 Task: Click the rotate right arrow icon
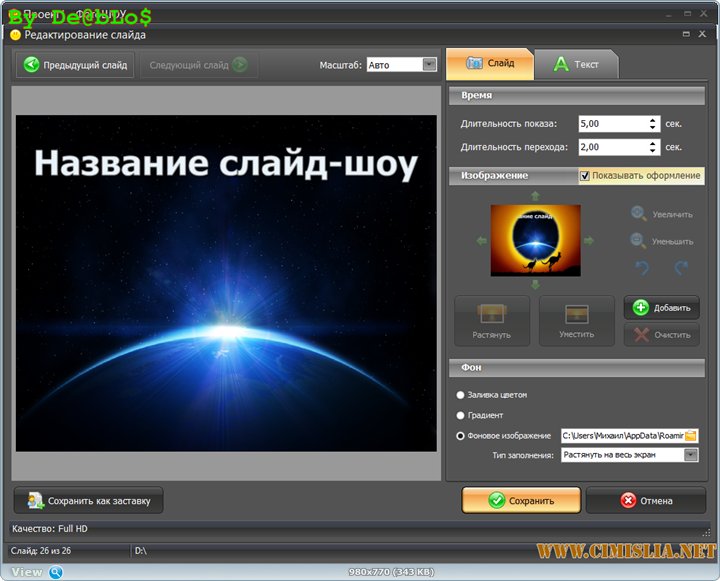[x=681, y=268]
